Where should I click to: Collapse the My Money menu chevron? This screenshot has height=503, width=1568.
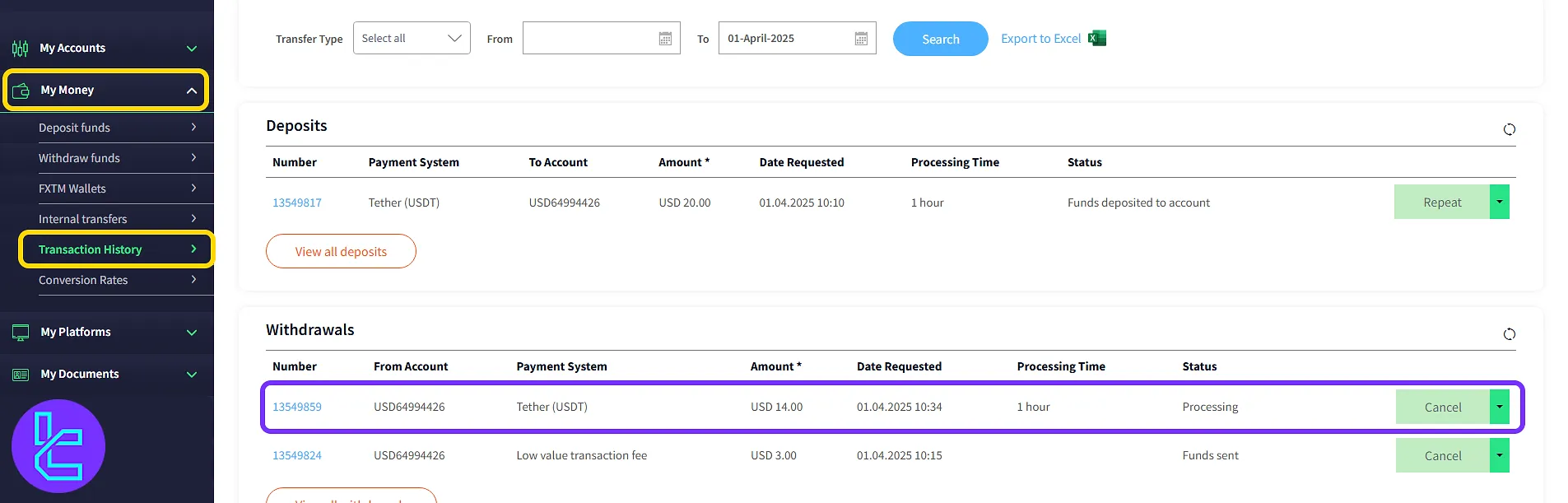[192, 91]
